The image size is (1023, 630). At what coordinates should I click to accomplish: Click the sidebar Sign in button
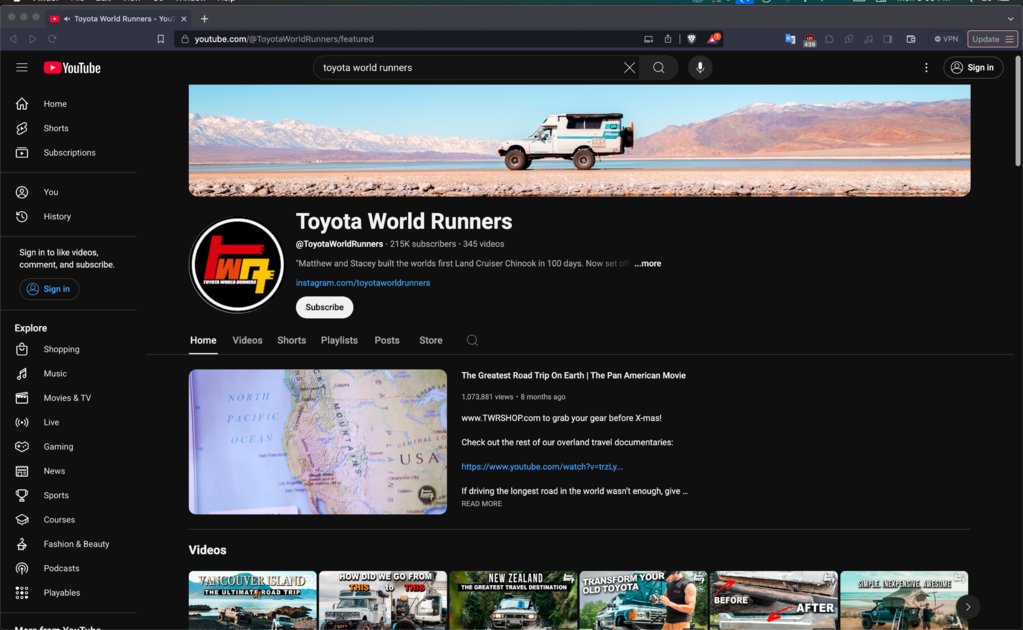[49, 289]
